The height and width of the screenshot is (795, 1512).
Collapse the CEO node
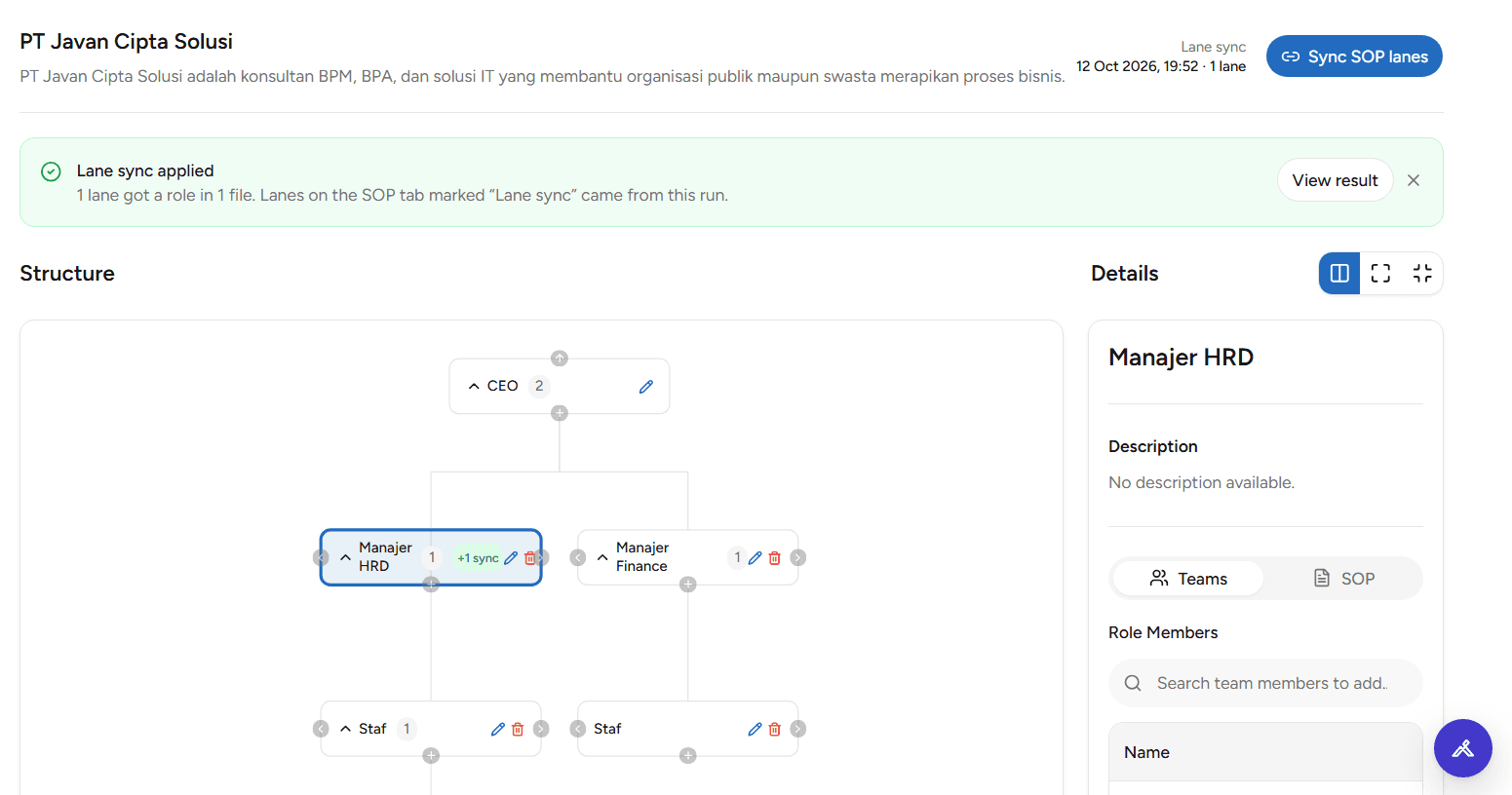(x=474, y=387)
